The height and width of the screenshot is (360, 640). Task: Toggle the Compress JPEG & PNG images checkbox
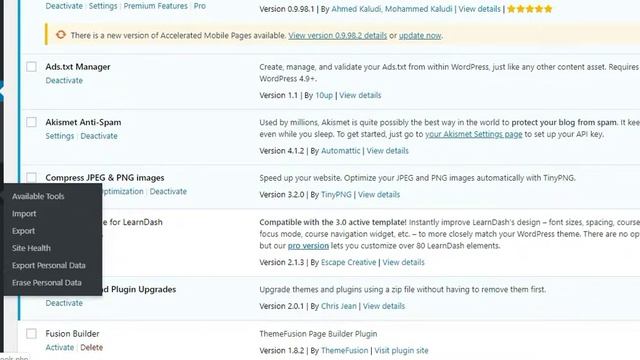[31, 178]
